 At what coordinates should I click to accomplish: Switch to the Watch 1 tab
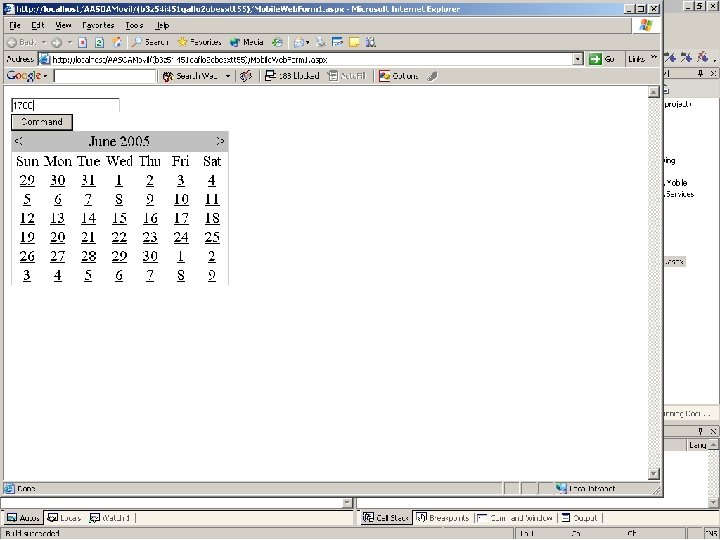coord(110,518)
